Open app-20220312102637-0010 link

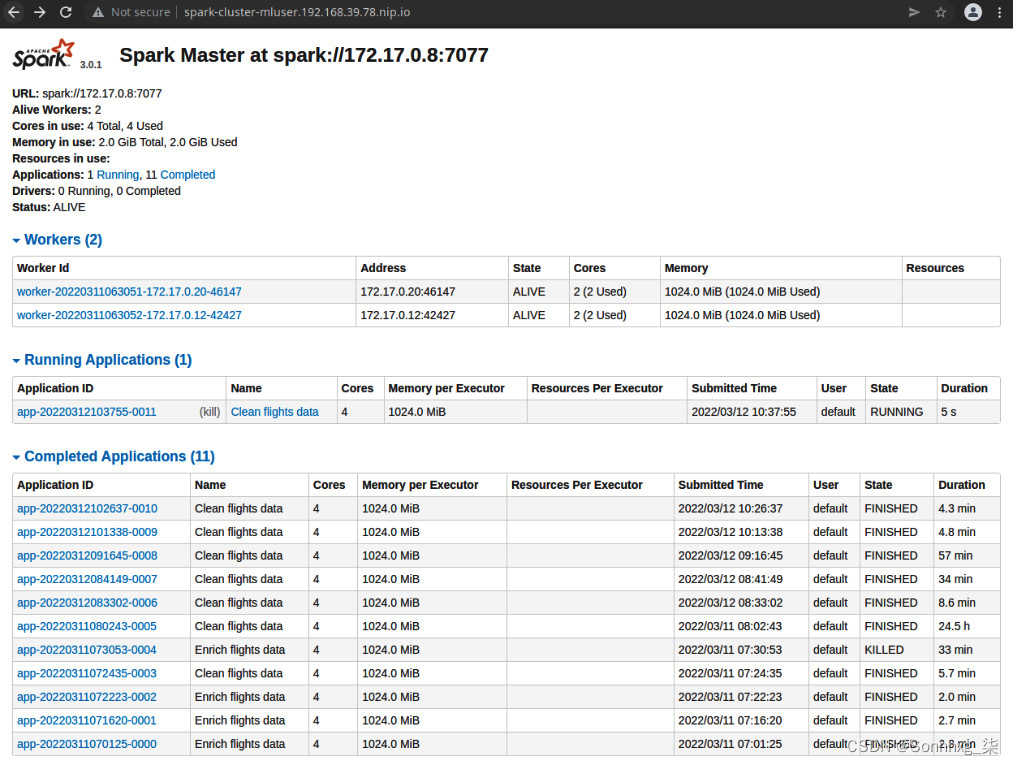coord(87,508)
